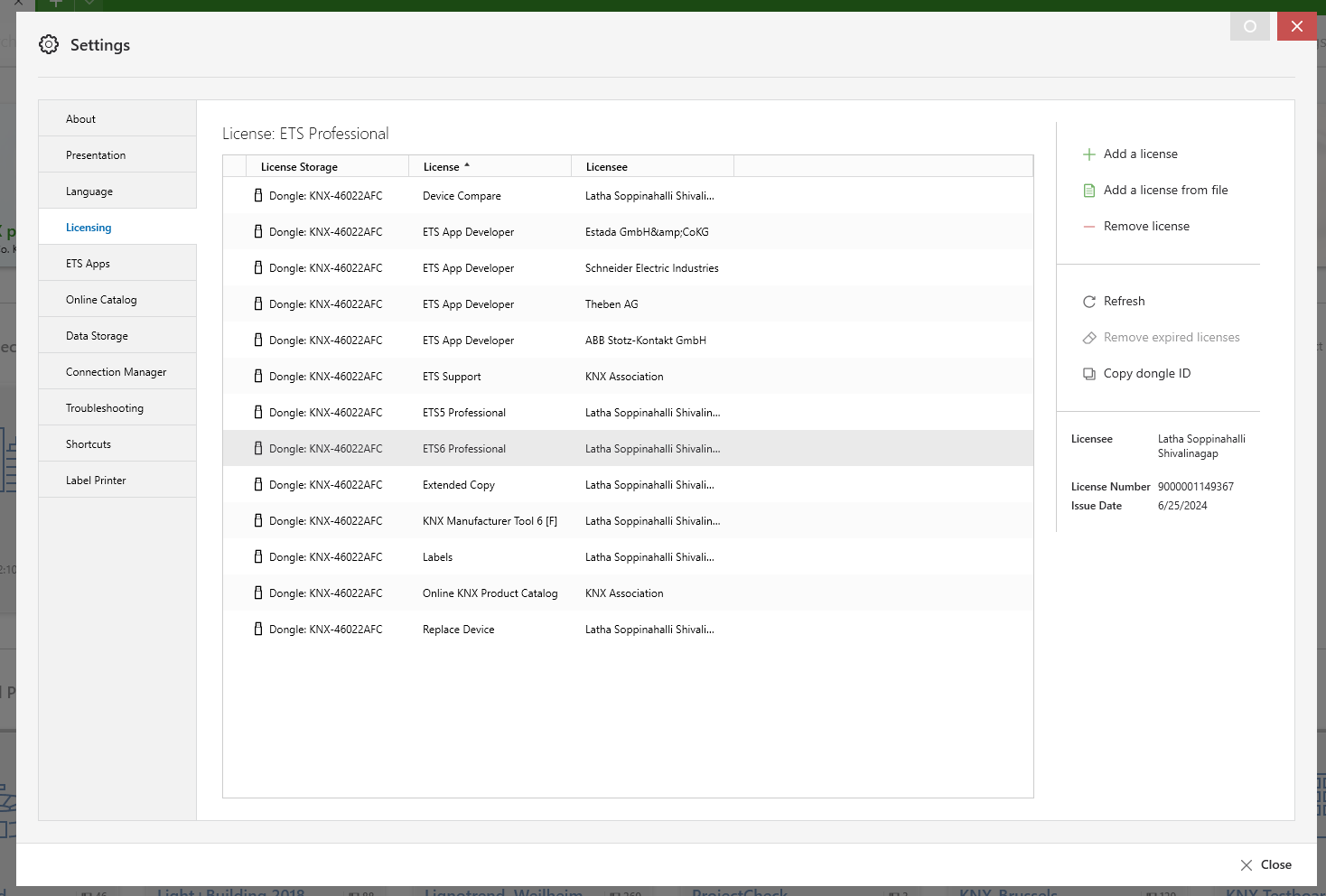
Task: Click the Settings gear icon in header
Action: pos(49,44)
